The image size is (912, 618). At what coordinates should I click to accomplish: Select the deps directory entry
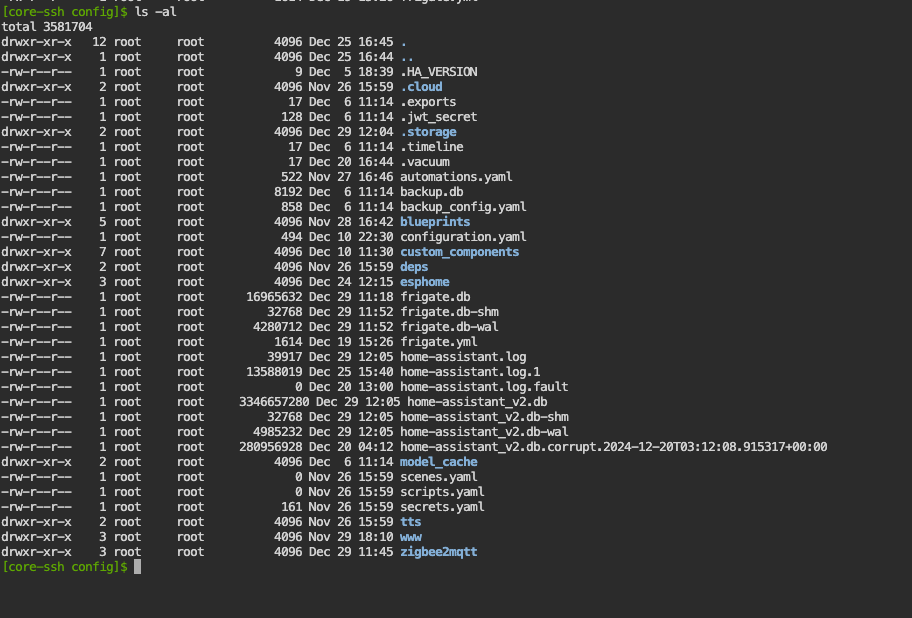click(414, 267)
